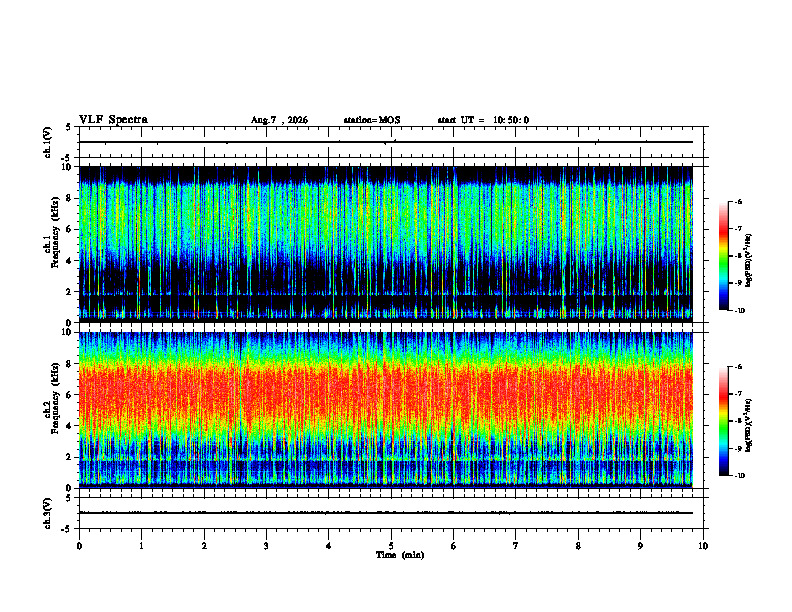
Task: Click the "-10" tick on ch.2 colorbar
Action: coord(739,475)
